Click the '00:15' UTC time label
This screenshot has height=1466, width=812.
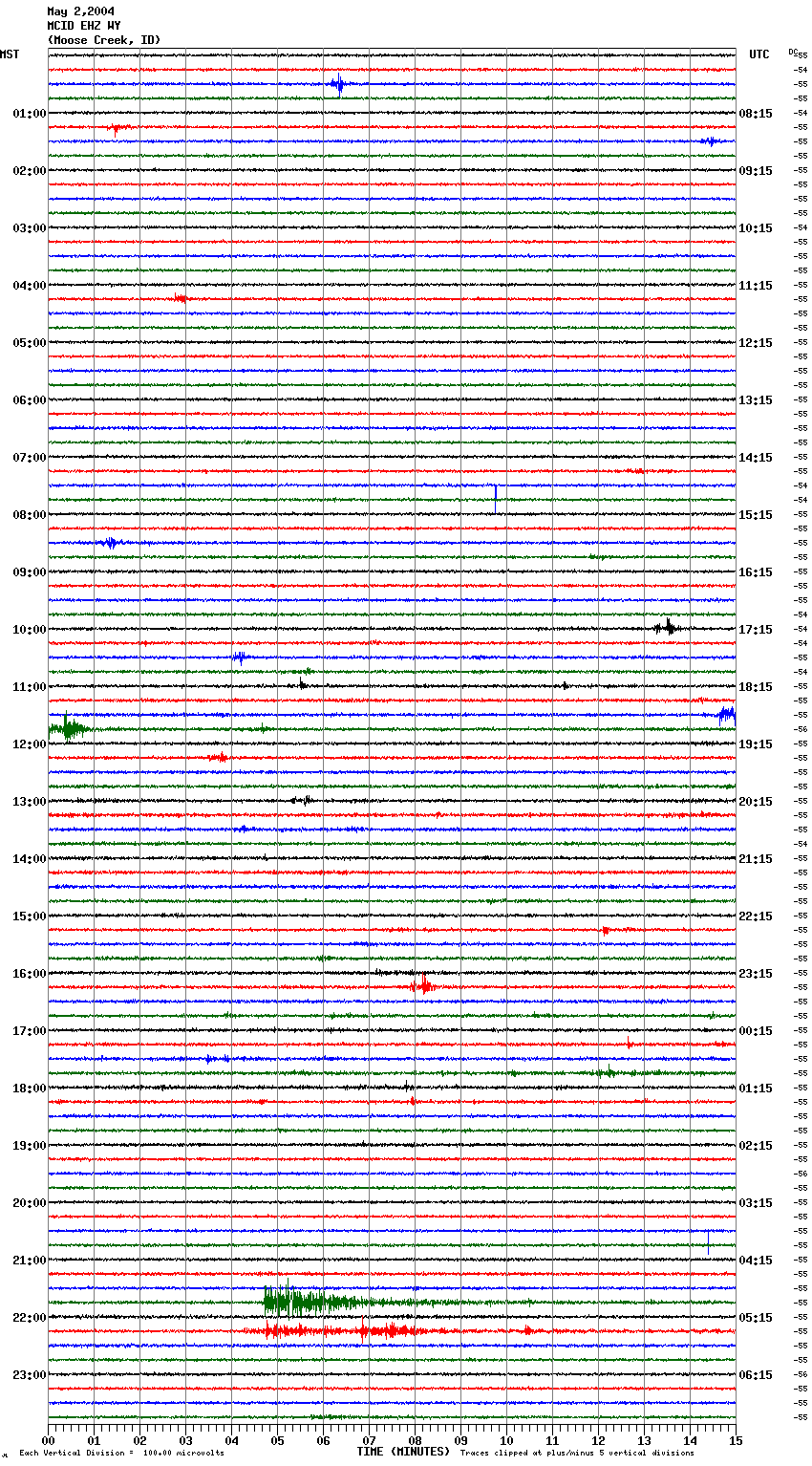tap(756, 1031)
